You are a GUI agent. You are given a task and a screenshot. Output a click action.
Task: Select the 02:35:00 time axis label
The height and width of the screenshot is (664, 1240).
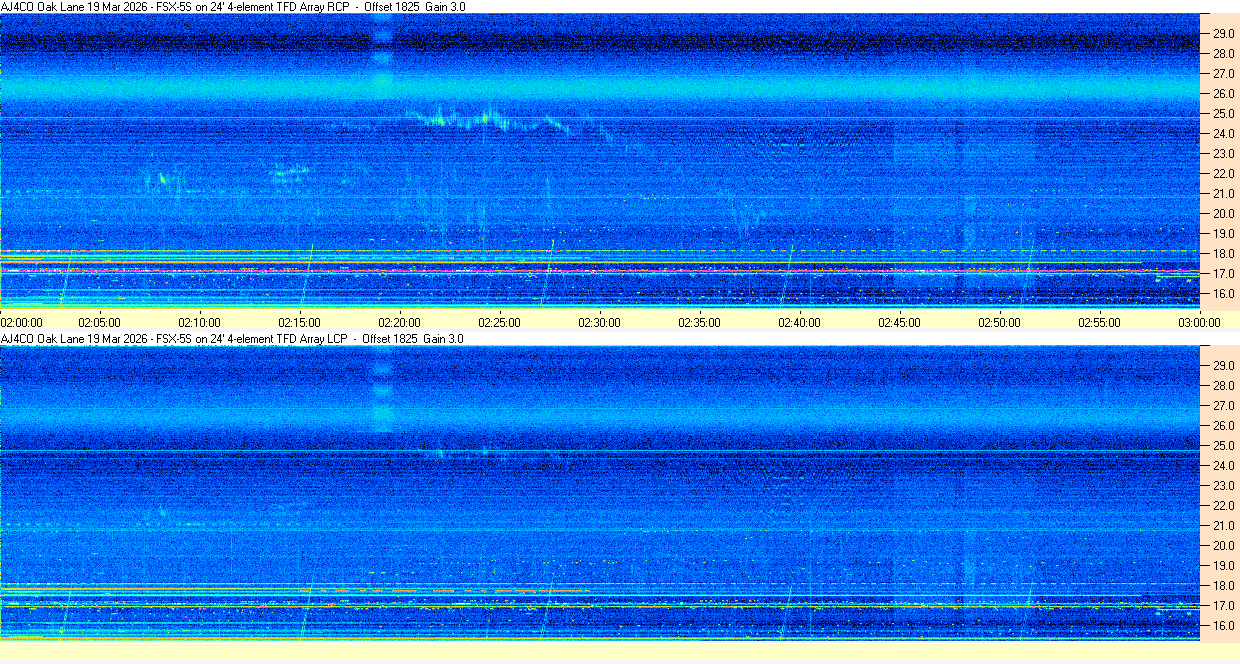699,323
